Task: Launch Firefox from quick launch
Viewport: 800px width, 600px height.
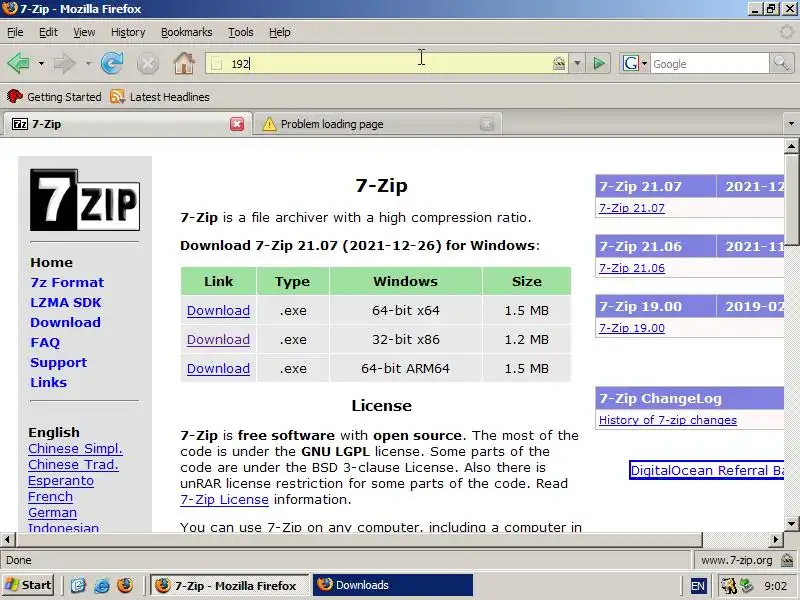Action: click(125, 585)
